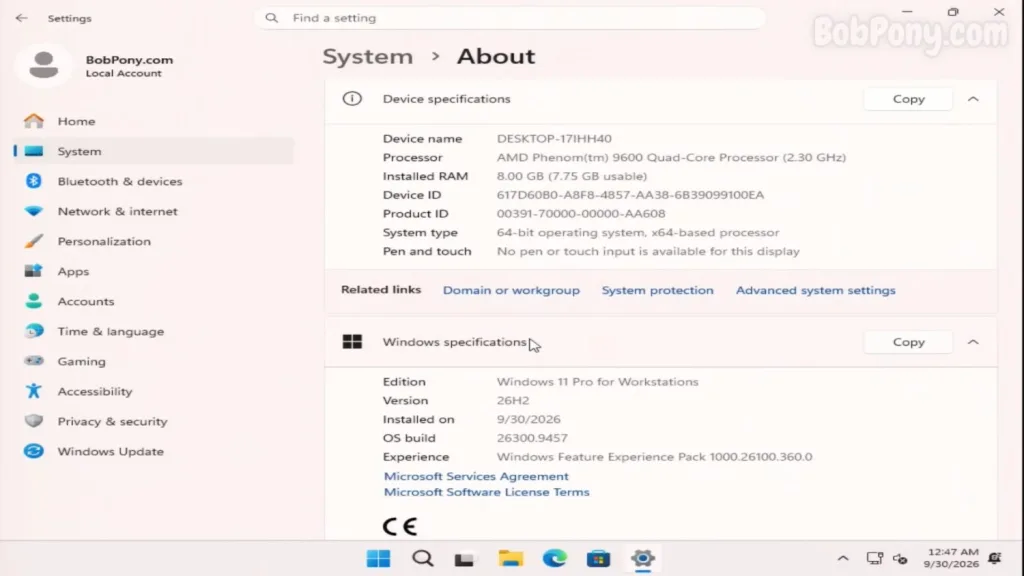1024x576 pixels.
Task: Click the Personalization paintbrush icon
Action: tap(34, 241)
